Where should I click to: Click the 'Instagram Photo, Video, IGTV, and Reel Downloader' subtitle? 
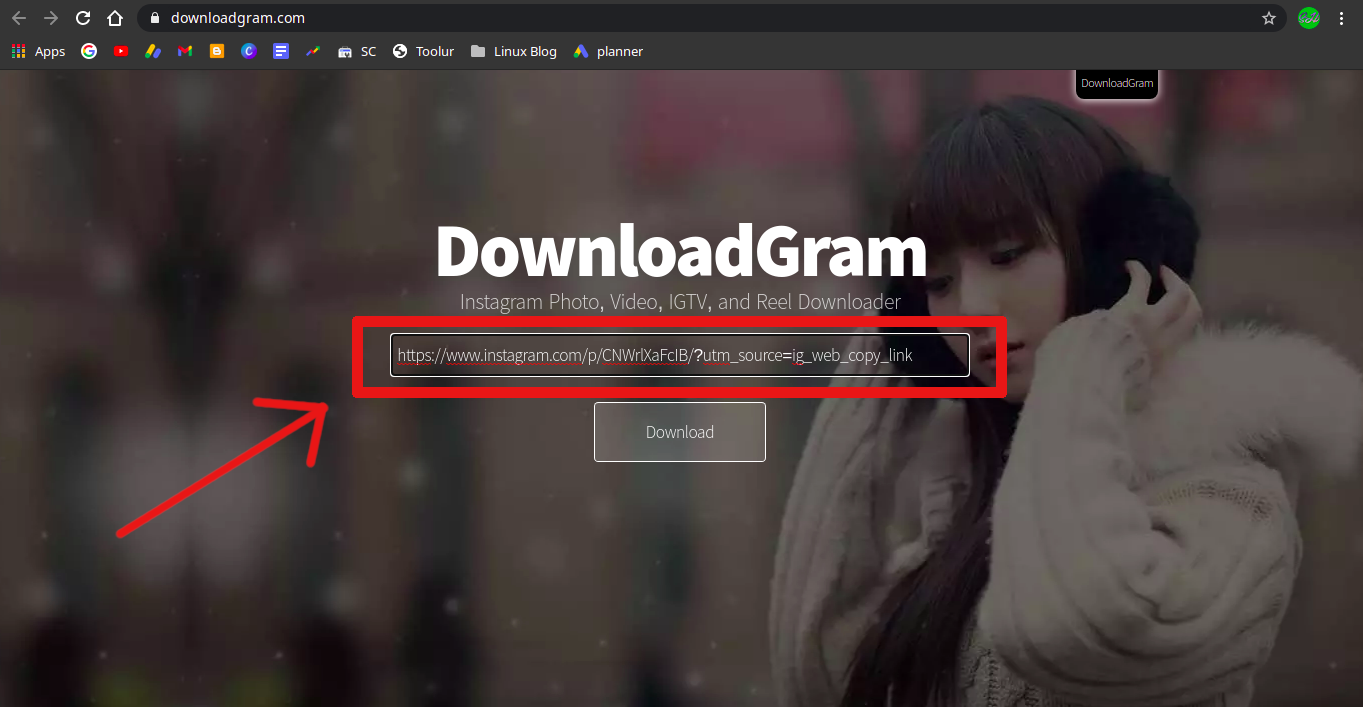tap(680, 302)
